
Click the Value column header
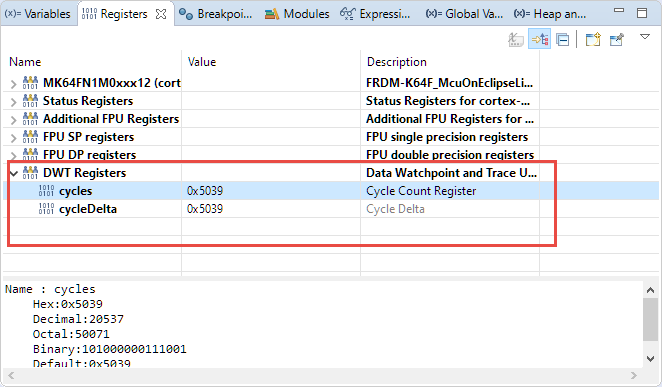click(x=202, y=62)
